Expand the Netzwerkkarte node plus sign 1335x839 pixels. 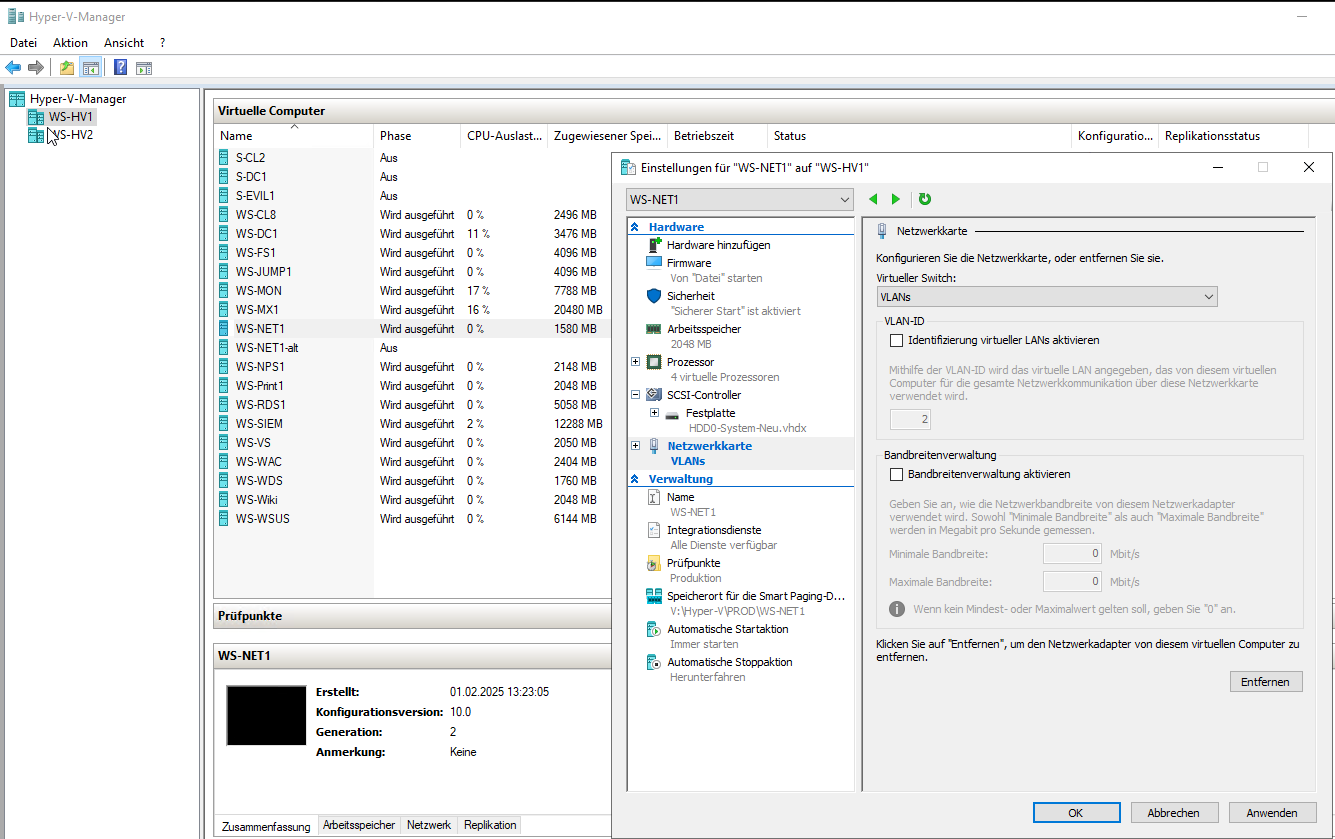(x=636, y=446)
